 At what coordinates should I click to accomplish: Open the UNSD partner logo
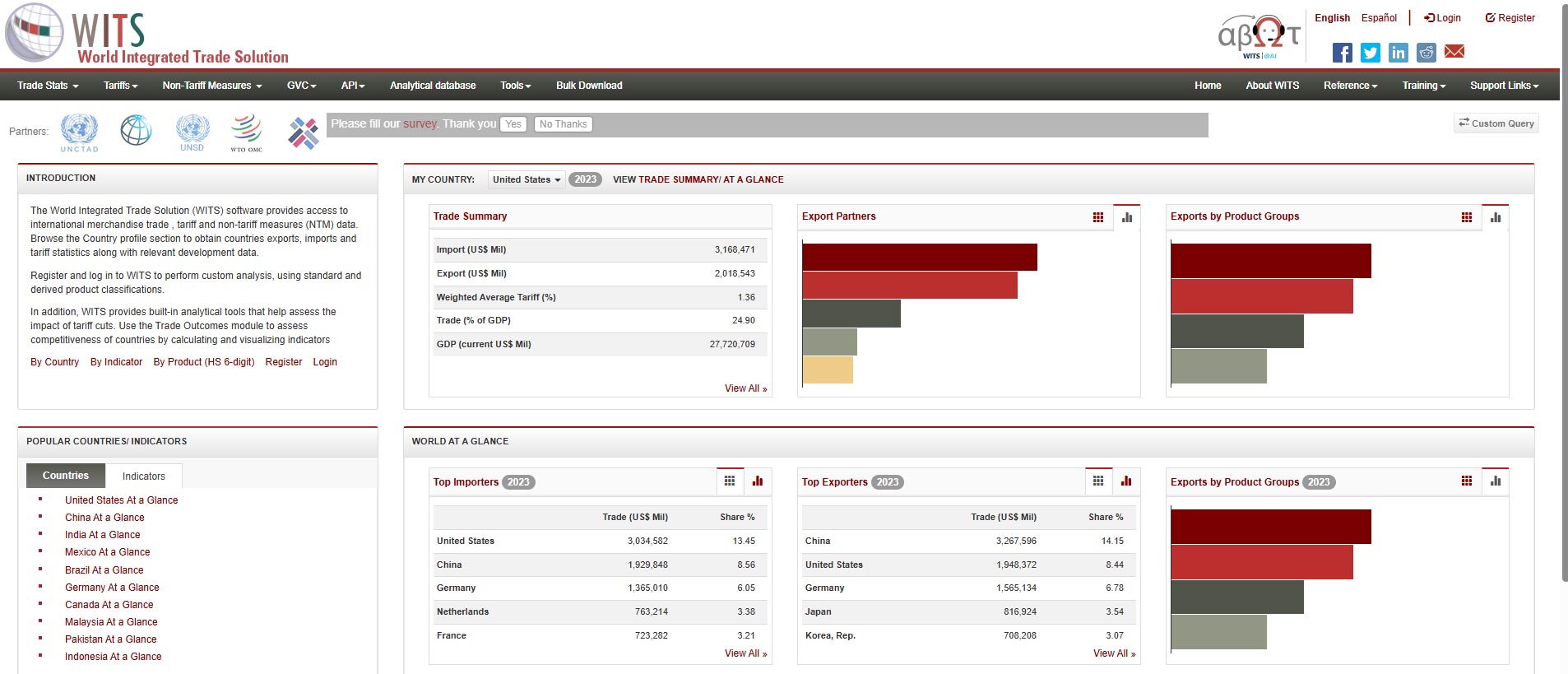click(x=193, y=132)
